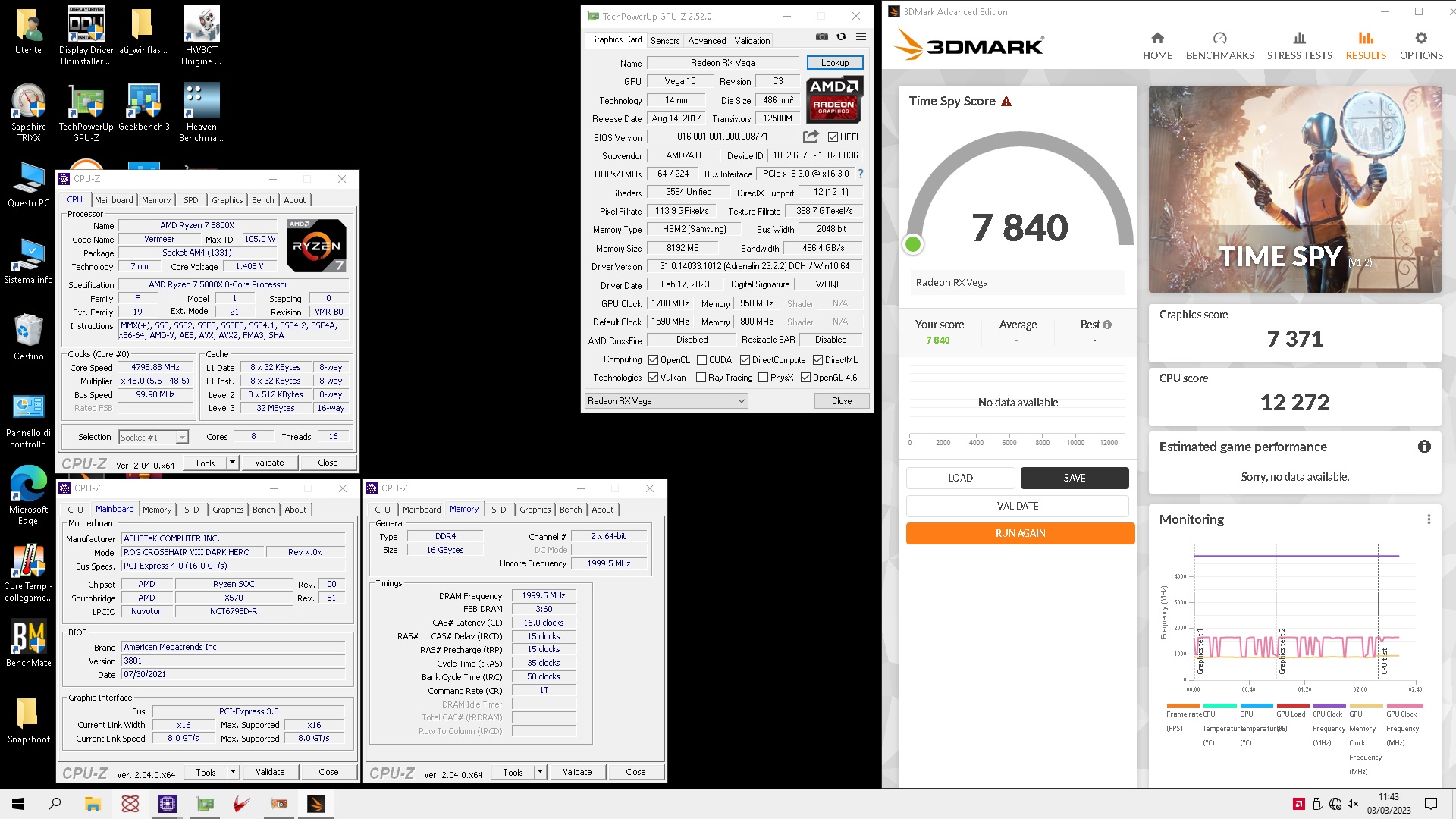The width and height of the screenshot is (1456, 819).
Task: Open Display Driver Uninstaller desktop icon
Action: [86, 36]
